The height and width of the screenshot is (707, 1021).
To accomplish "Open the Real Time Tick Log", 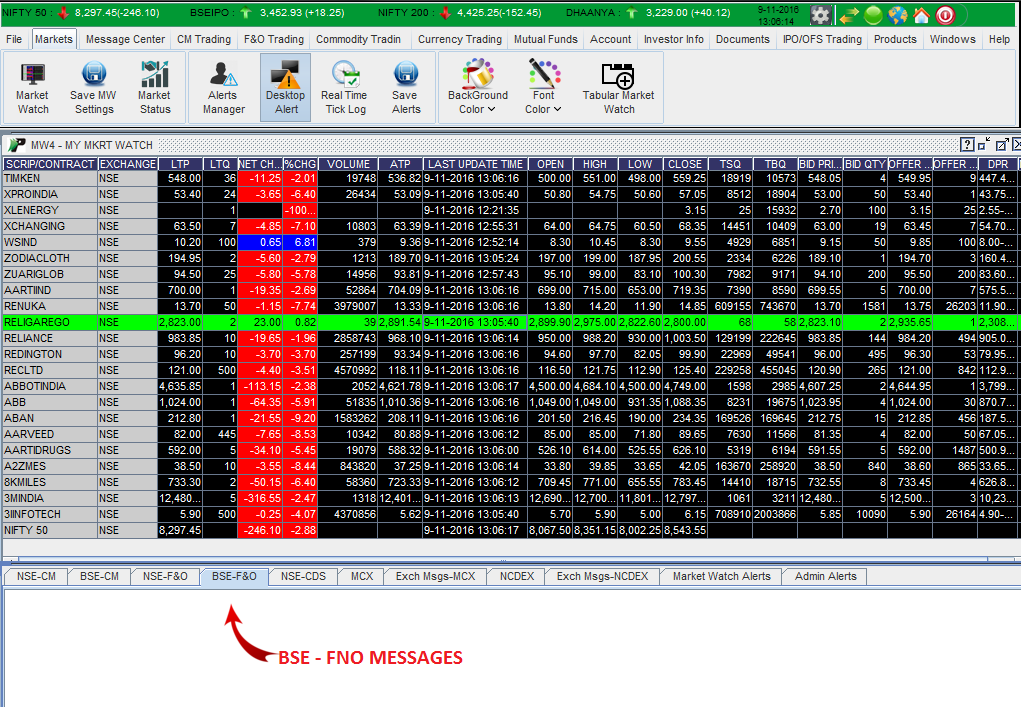I will point(345,86).
